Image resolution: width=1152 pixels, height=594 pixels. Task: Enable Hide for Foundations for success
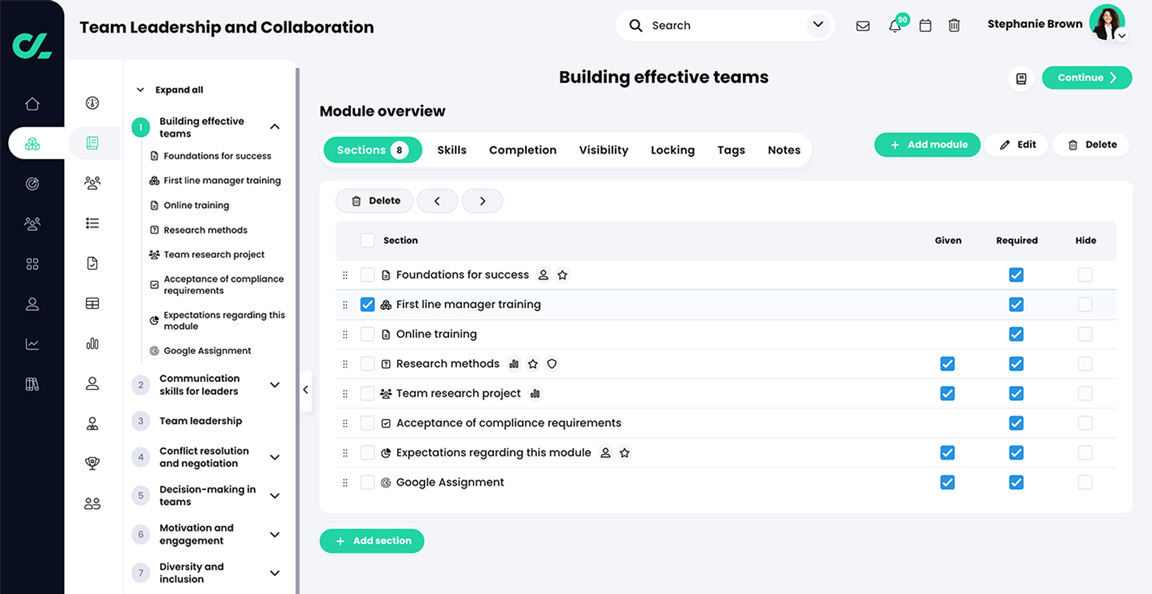(x=1085, y=274)
